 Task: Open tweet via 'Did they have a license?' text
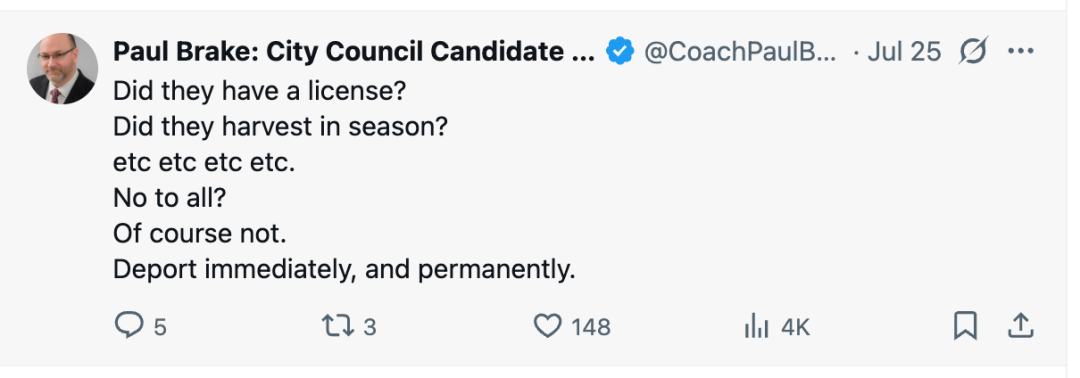click(259, 90)
